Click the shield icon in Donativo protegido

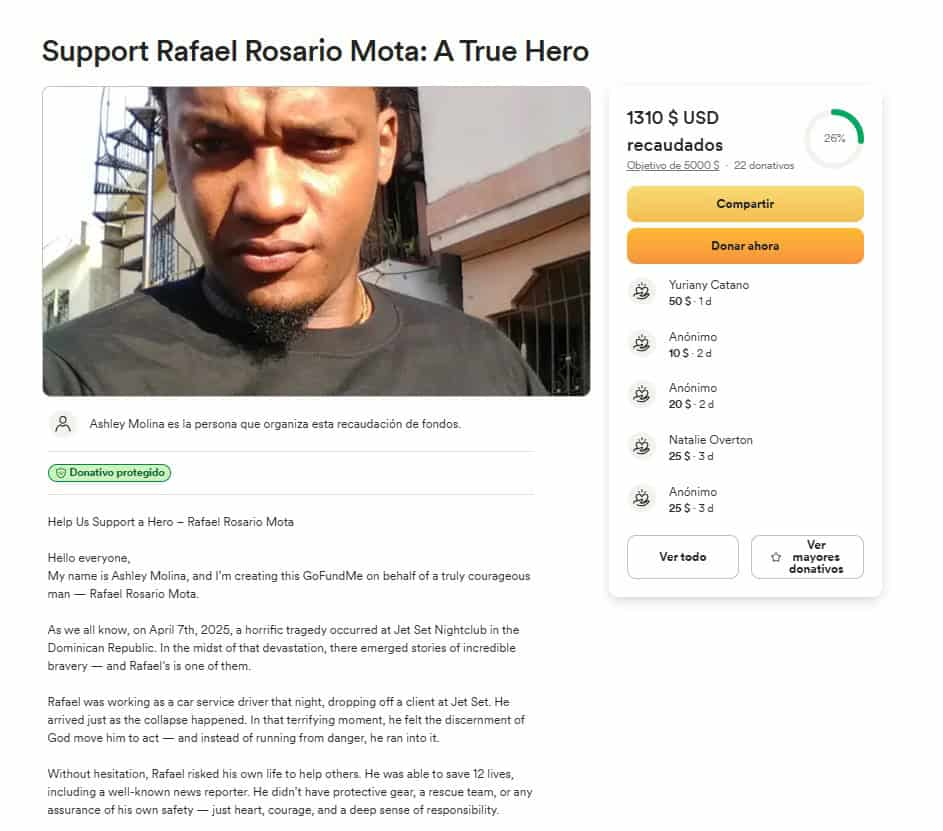pyautogui.click(x=60, y=473)
